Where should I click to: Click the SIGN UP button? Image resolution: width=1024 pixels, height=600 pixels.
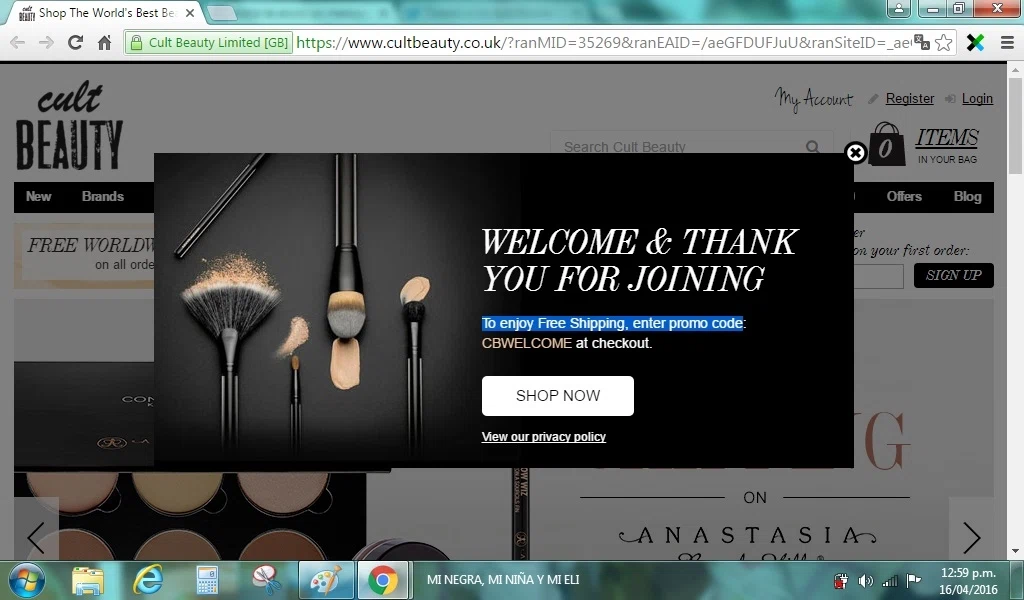[x=953, y=276]
